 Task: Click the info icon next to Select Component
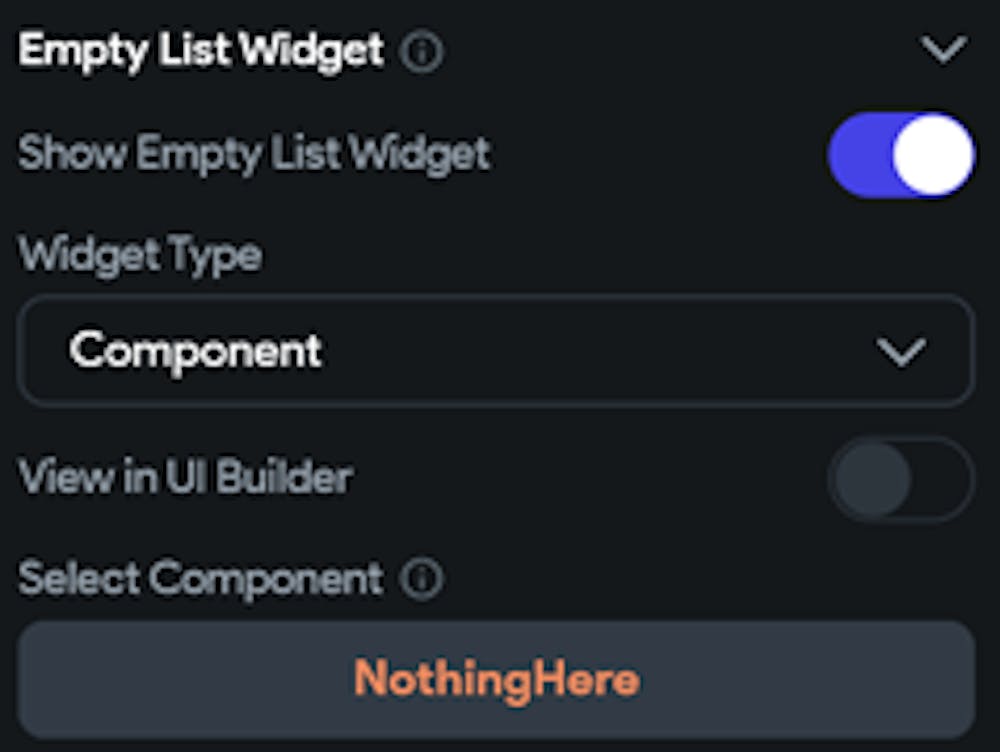point(421,579)
